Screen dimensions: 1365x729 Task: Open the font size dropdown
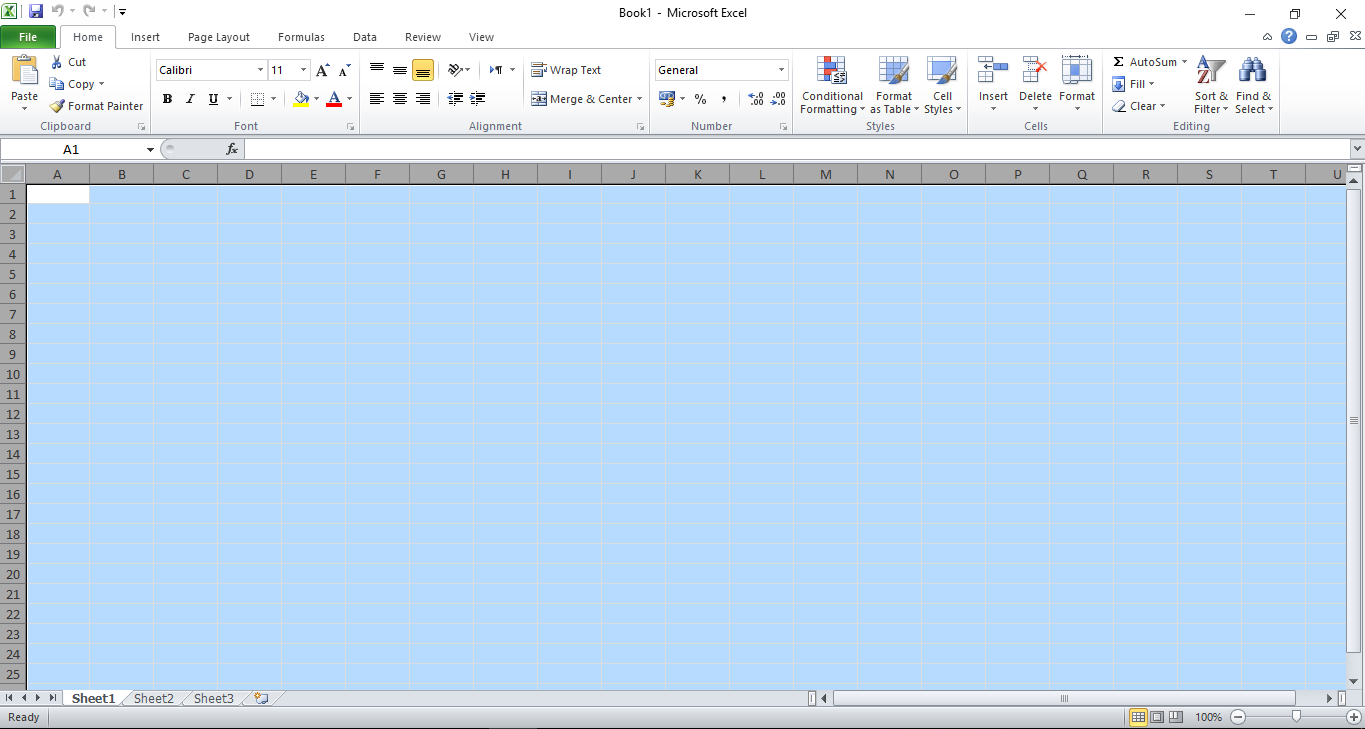pos(303,70)
